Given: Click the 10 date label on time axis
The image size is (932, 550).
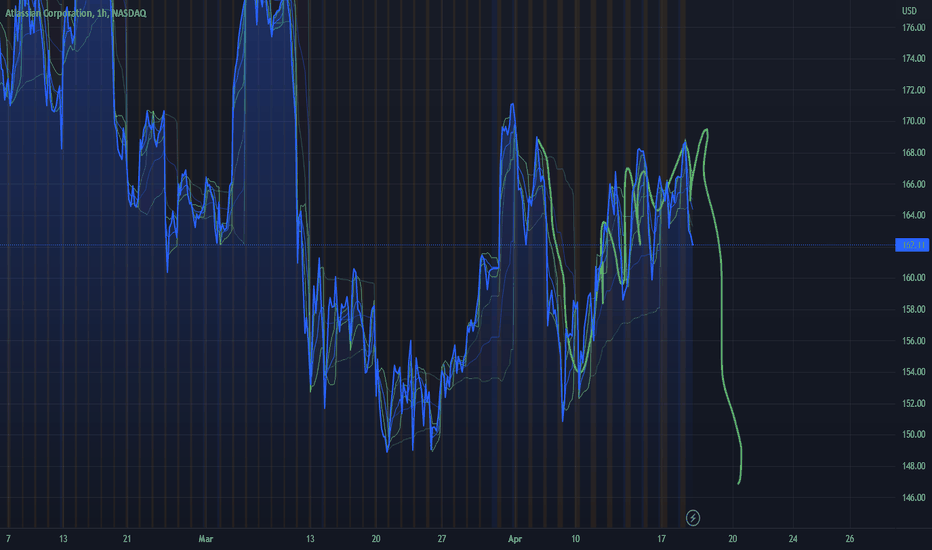Looking at the screenshot, I should (575, 539).
